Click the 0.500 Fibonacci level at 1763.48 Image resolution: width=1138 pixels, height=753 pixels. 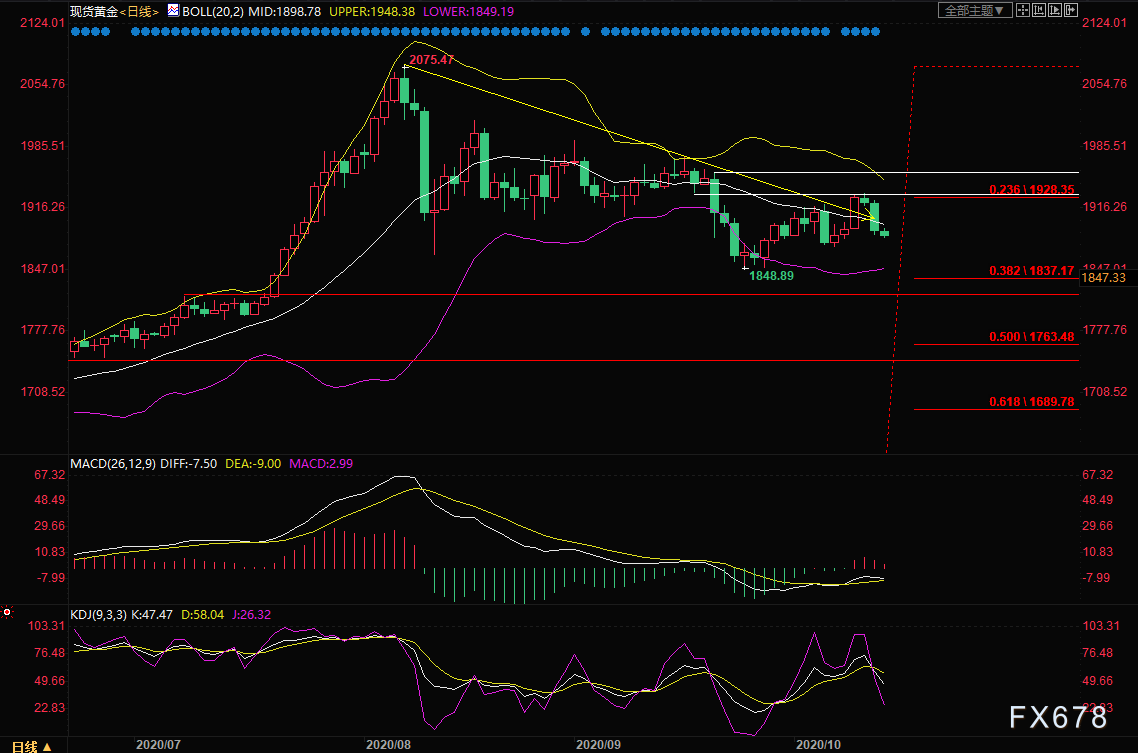click(x=1031, y=337)
